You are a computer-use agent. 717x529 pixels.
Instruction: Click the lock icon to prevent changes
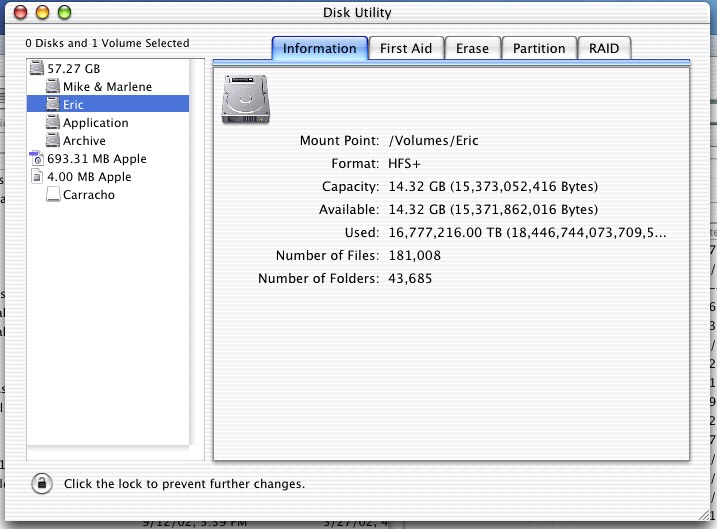[42, 483]
